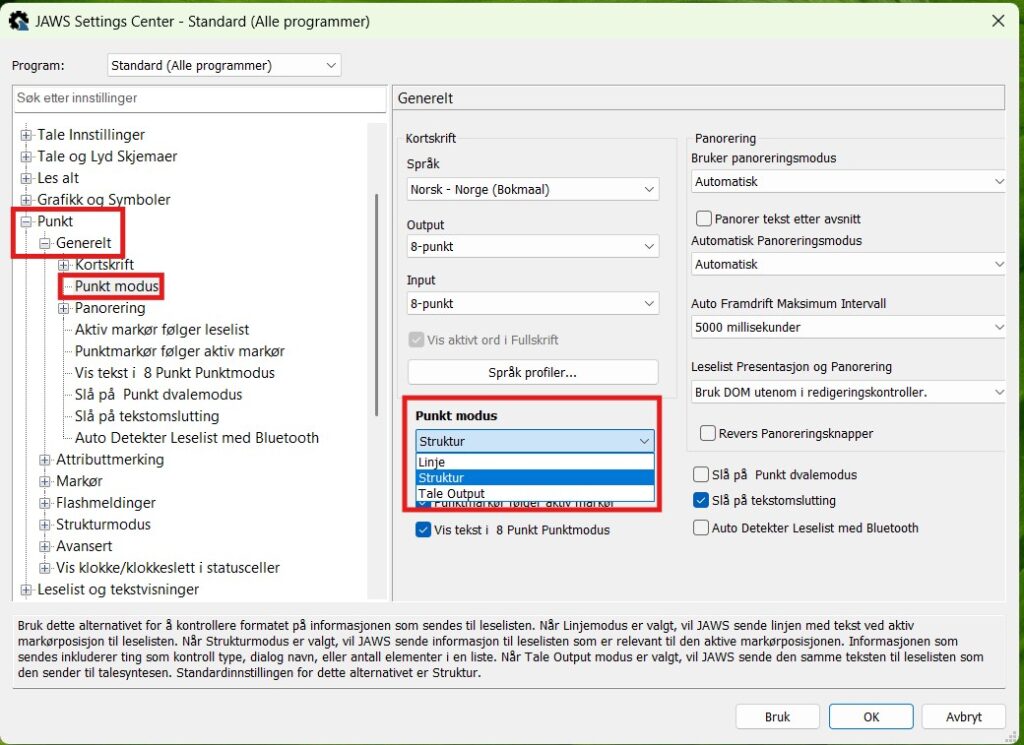
Task: Click the JAWS Settings Center gear icon
Action: click(x=18, y=21)
